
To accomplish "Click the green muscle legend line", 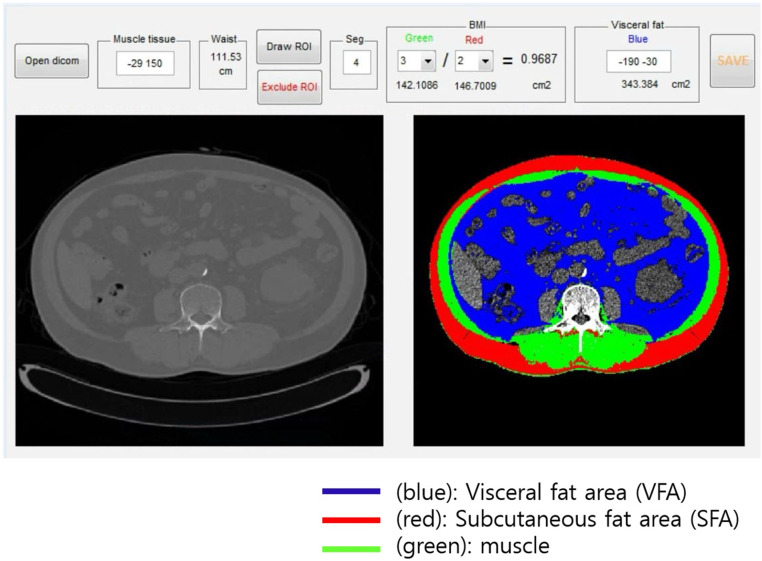I will [351, 549].
